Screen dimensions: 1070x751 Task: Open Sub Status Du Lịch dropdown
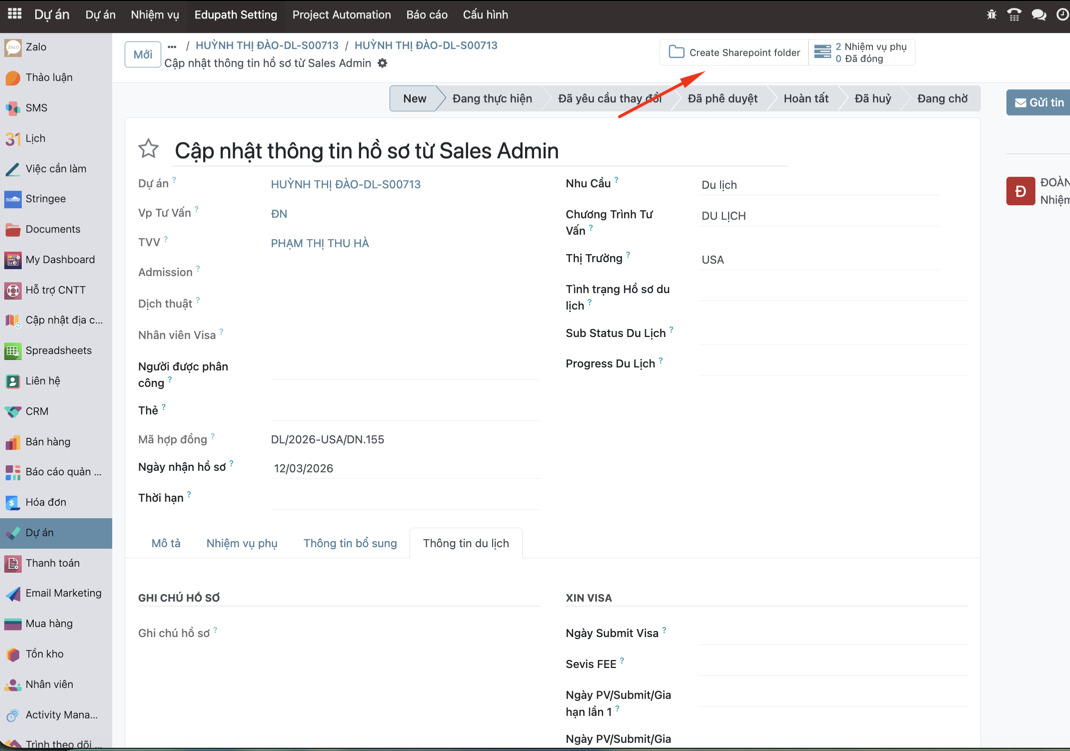point(833,334)
